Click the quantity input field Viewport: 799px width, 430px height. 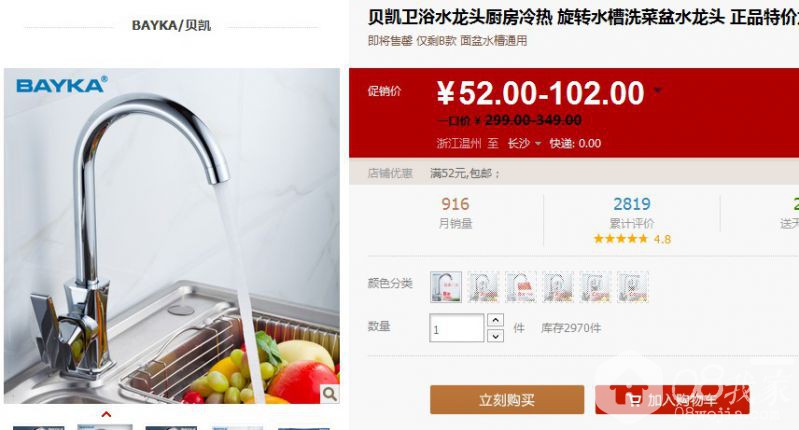coord(457,328)
